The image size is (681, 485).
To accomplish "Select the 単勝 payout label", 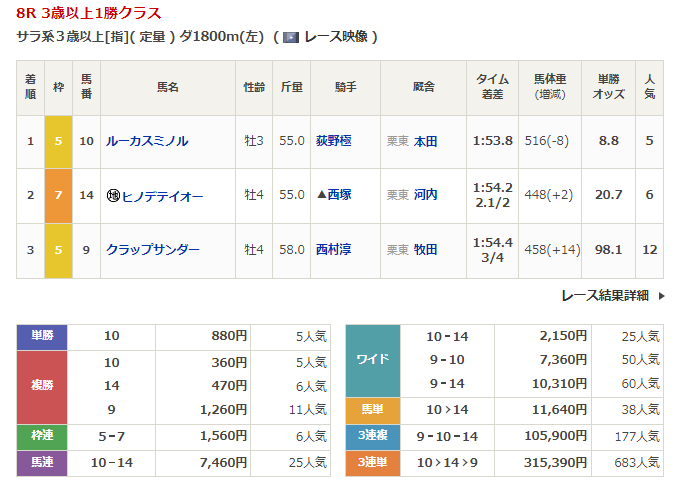I will click(x=42, y=337).
